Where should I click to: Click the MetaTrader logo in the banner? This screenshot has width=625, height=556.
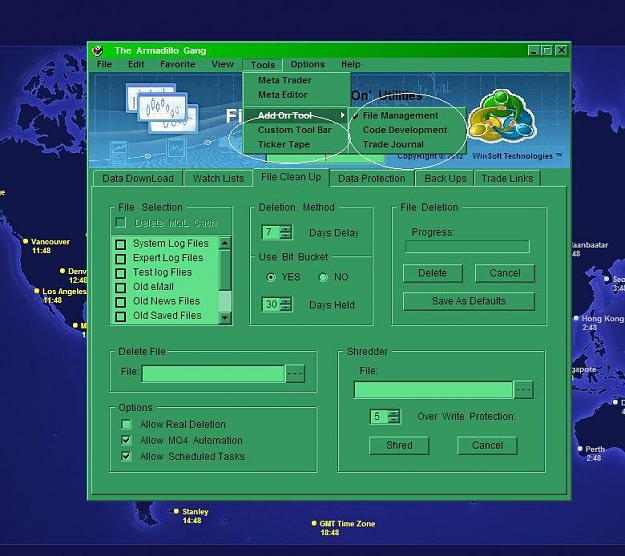coord(501,117)
